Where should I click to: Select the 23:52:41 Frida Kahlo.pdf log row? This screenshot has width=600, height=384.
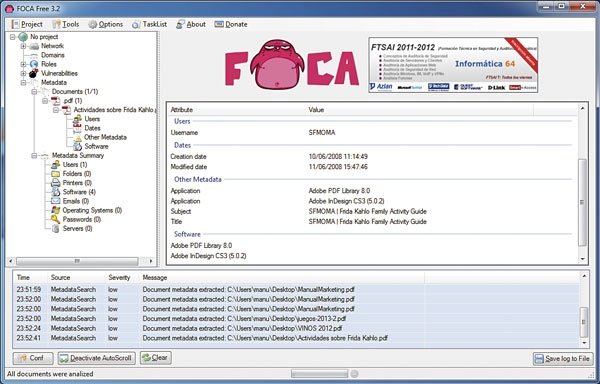[x=296, y=338]
